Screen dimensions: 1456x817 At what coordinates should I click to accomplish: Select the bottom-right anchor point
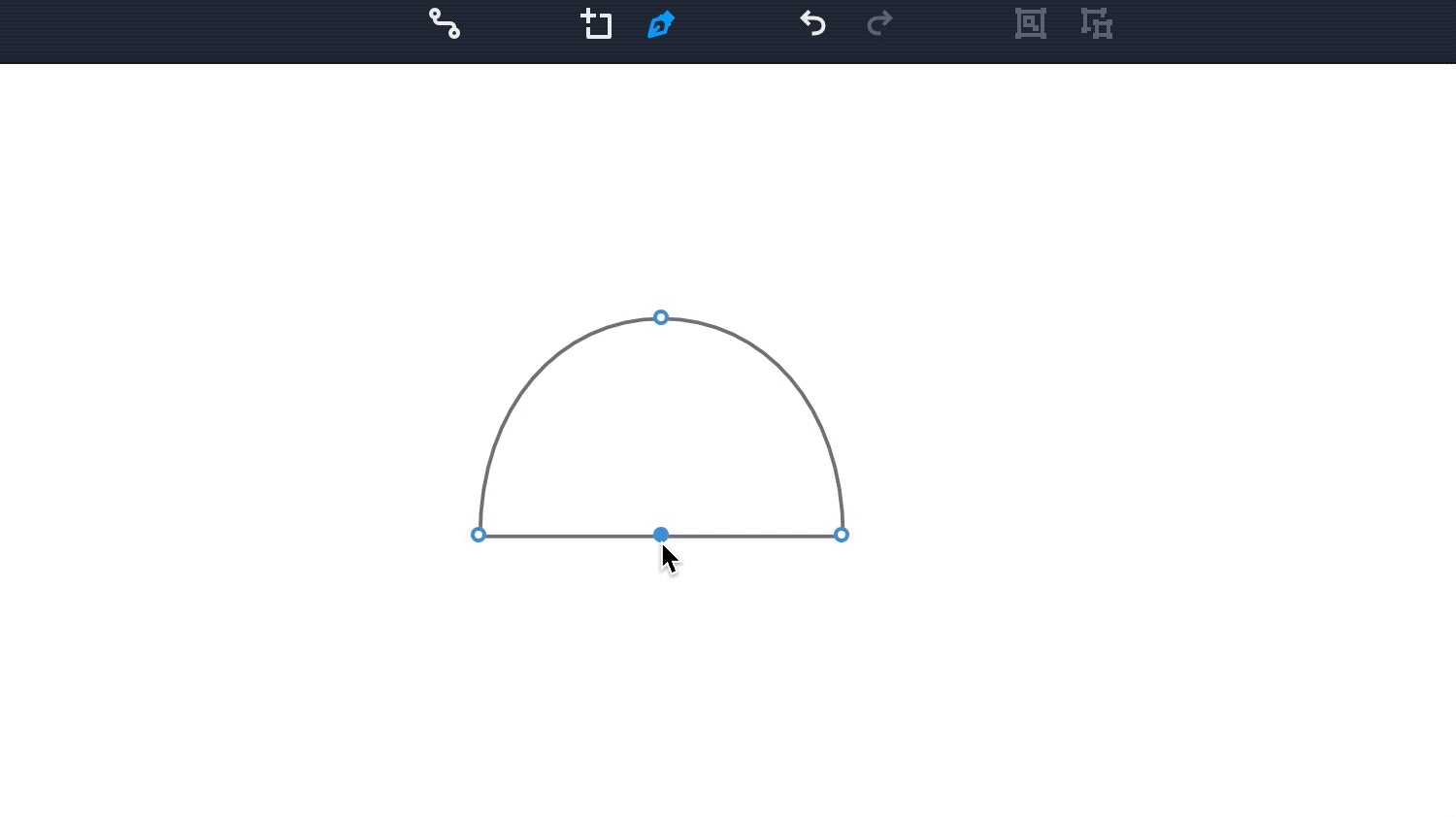(842, 535)
